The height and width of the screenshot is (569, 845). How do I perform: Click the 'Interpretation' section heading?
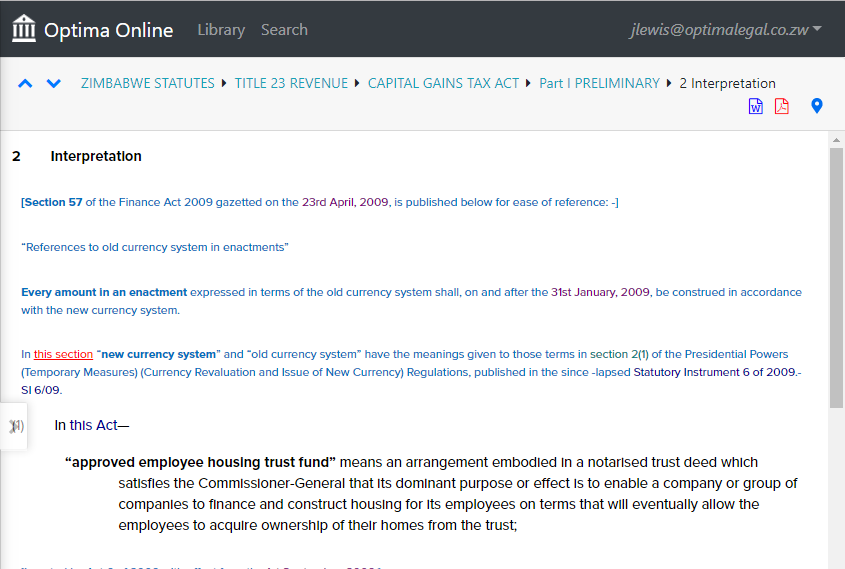[96, 157]
